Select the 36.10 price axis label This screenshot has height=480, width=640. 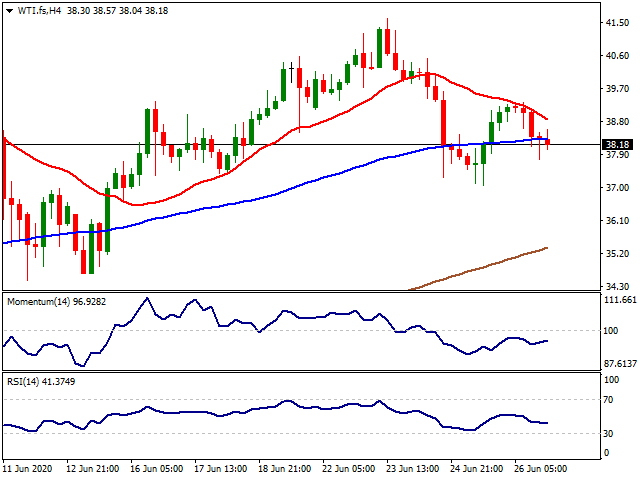tap(617, 221)
